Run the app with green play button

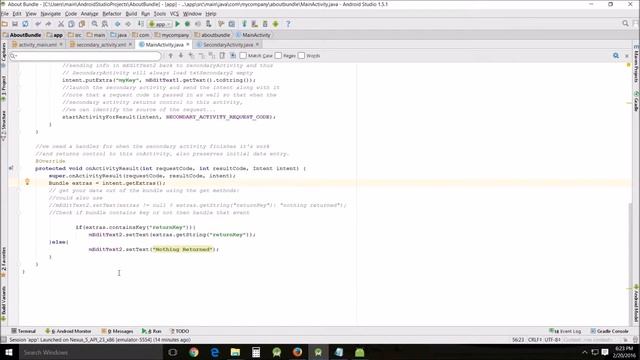177,24
